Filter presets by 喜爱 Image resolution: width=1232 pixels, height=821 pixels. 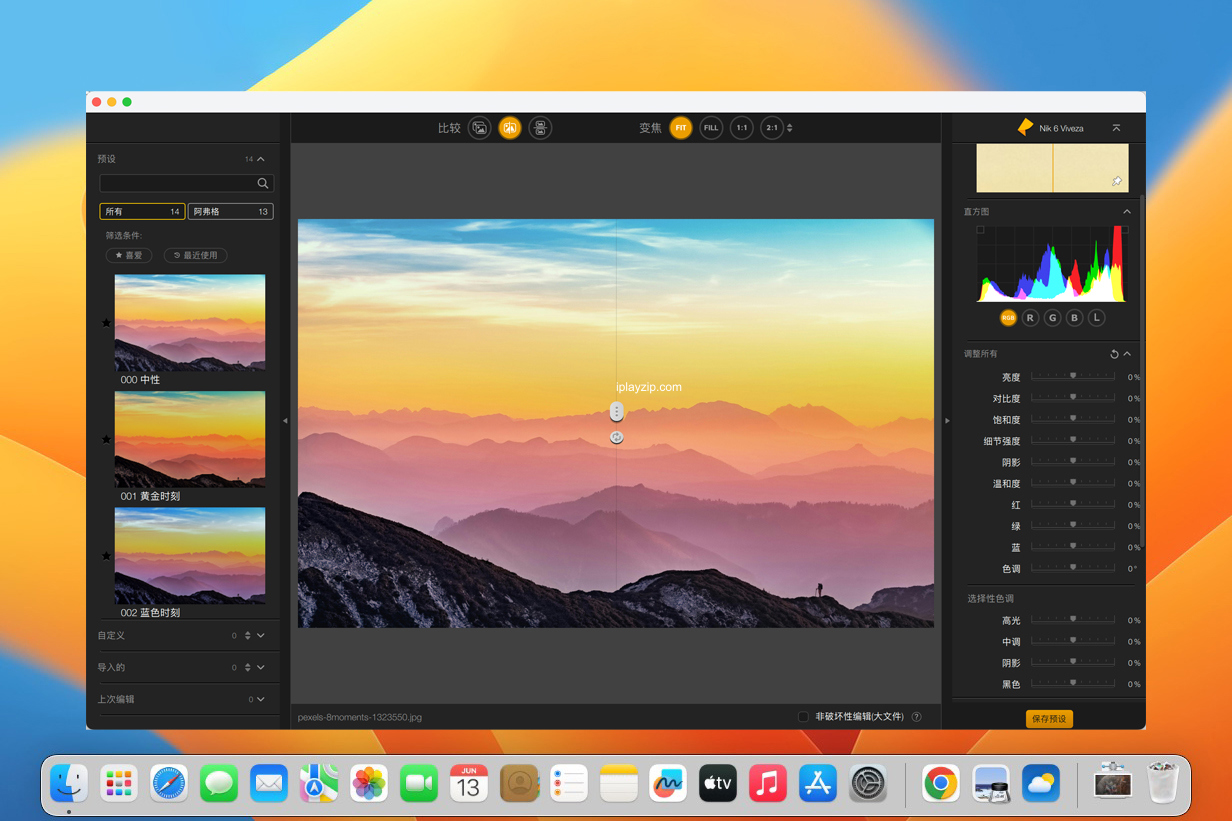coord(129,255)
